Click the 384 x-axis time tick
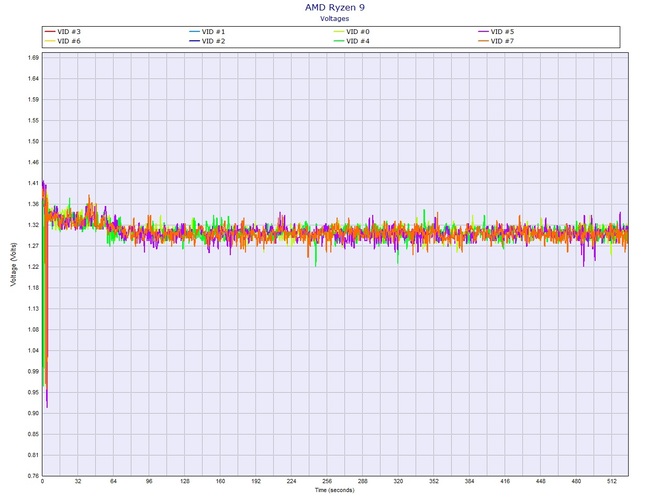 [x=469, y=481]
